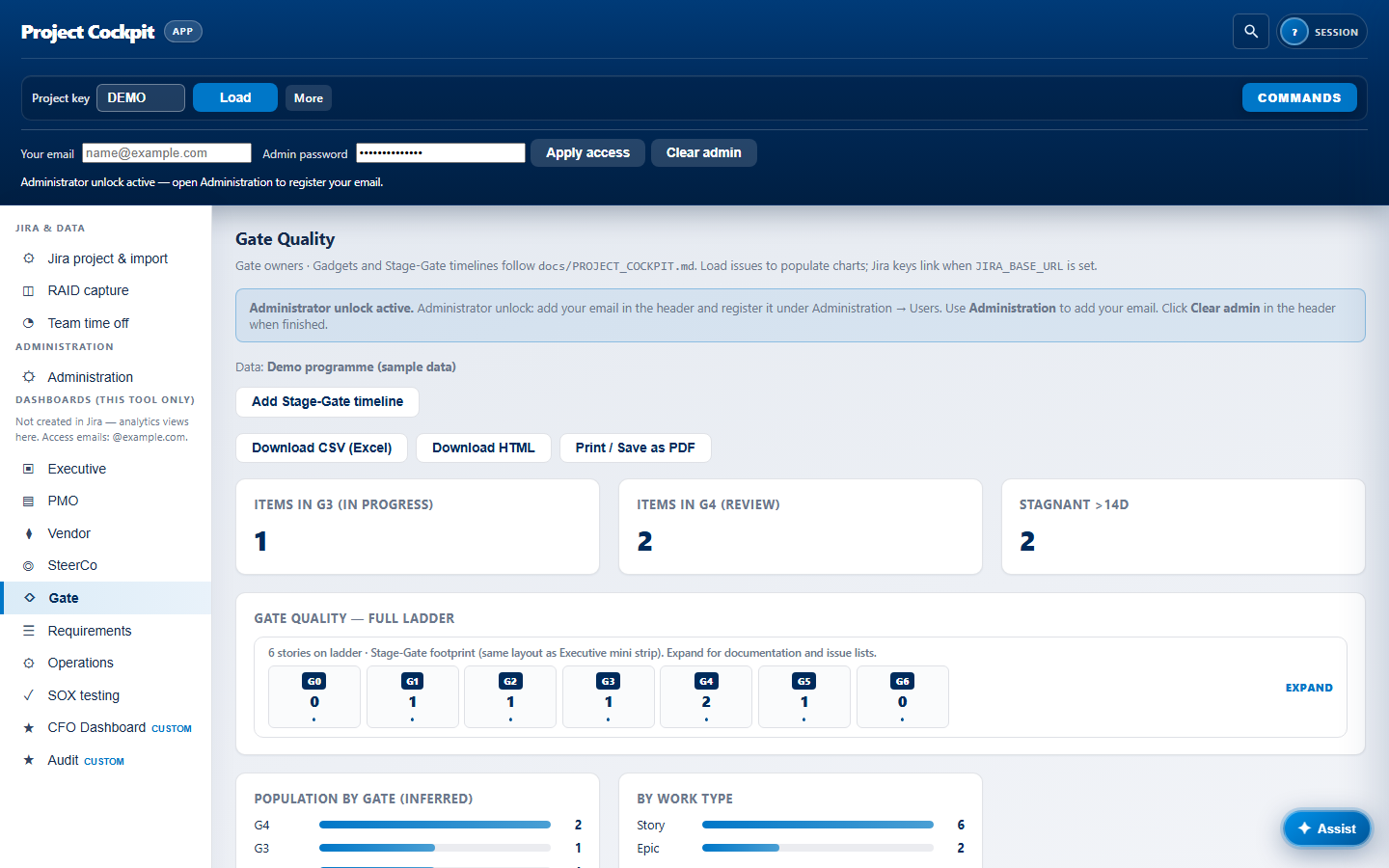This screenshot has height=868, width=1389.
Task: Open the Vendor dashboard
Action: 106,533
